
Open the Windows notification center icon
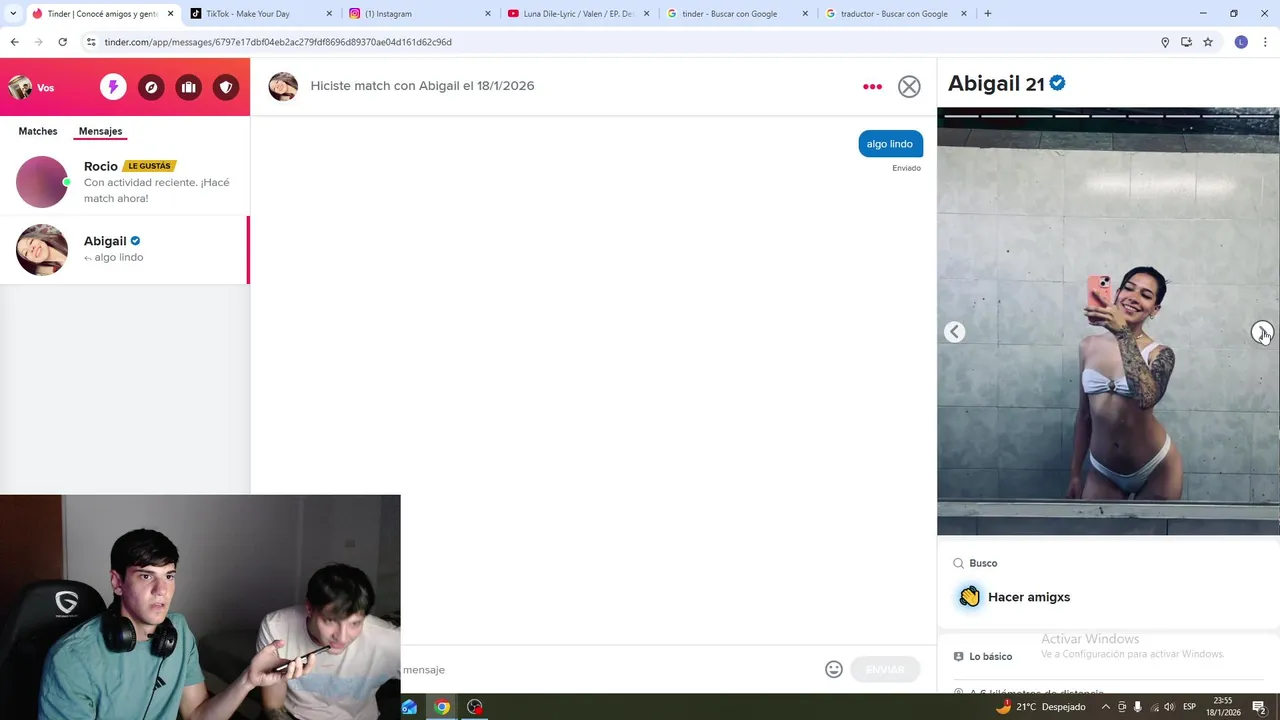pyautogui.click(x=1259, y=707)
